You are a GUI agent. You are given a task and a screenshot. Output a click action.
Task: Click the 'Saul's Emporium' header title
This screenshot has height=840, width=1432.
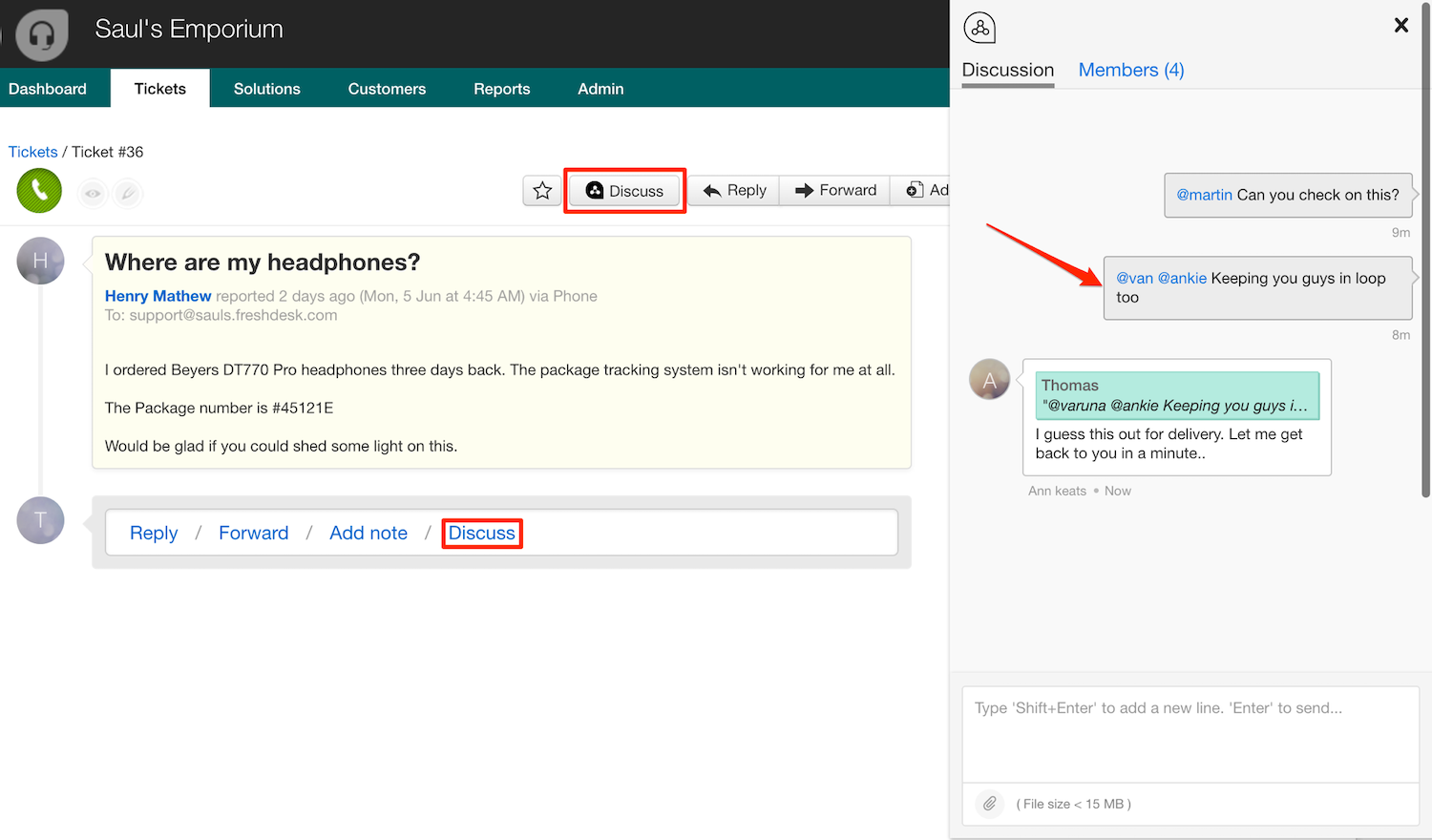[x=189, y=29]
